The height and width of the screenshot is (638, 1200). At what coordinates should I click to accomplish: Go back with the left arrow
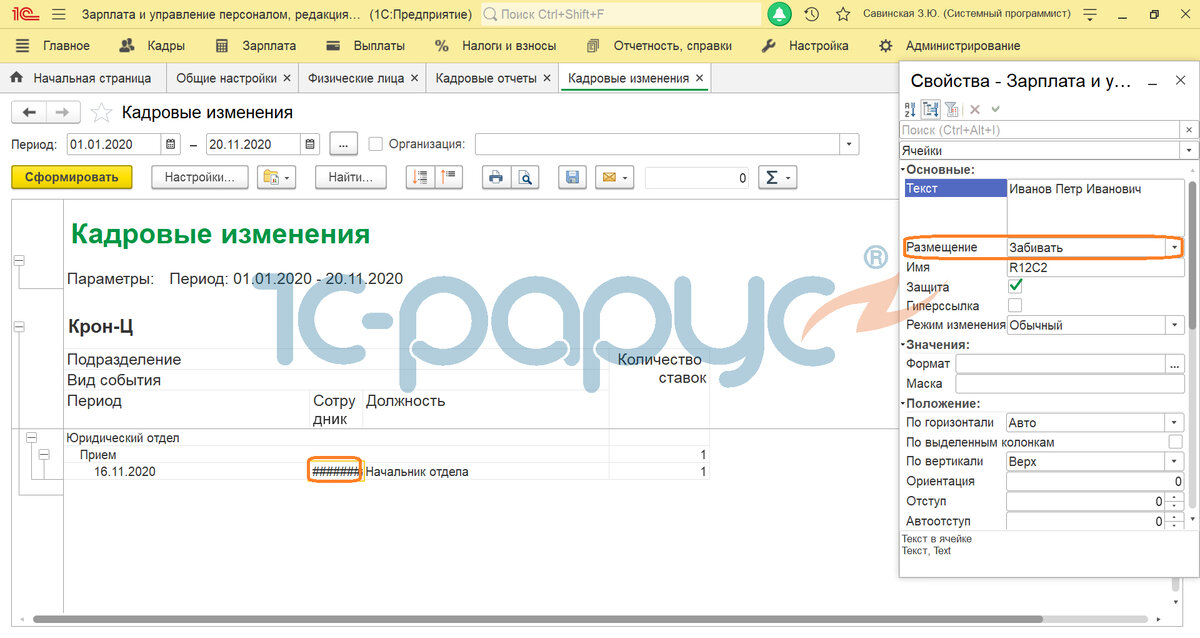(x=29, y=113)
